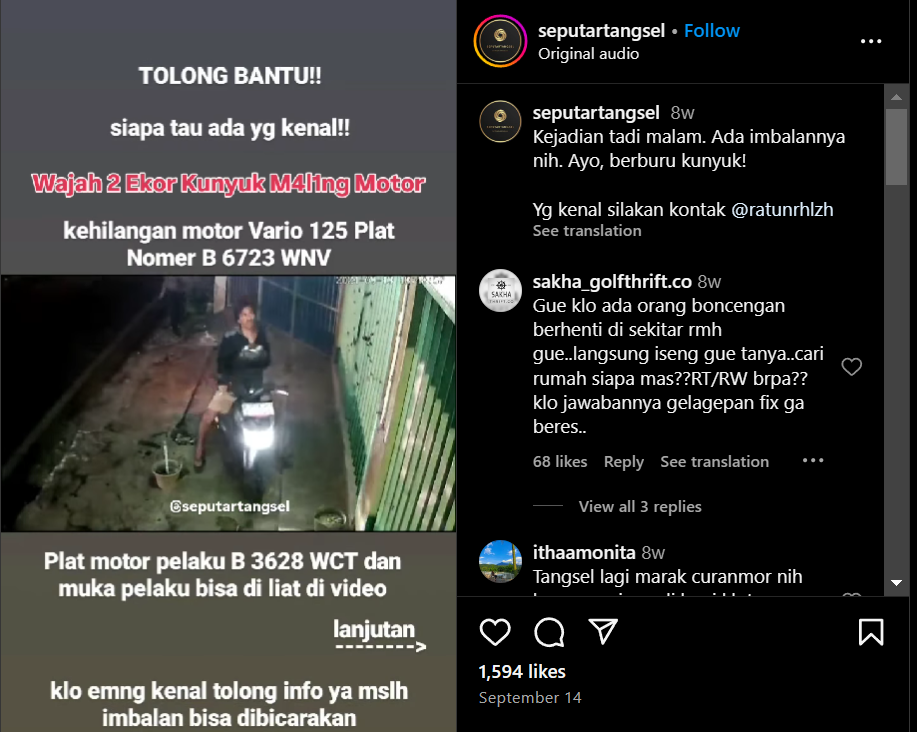Open the options dots on the sakha_golfthrift.co comment
The width and height of the screenshot is (917, 732).
tap(813, 461)
